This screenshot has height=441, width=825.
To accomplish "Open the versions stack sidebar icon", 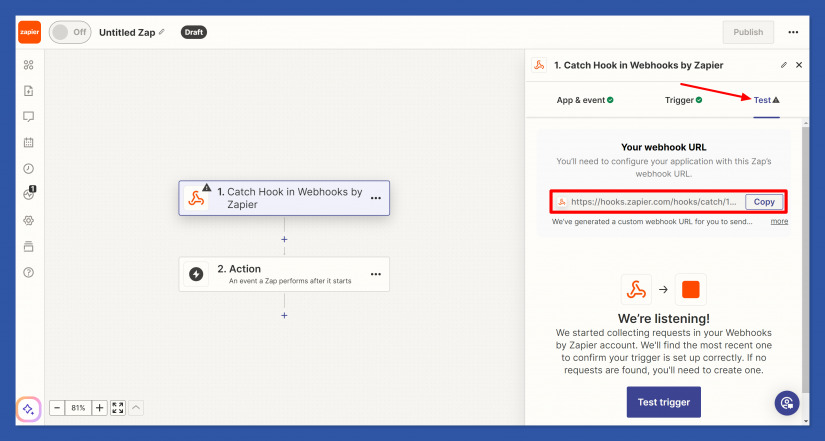I will [29, 246].
